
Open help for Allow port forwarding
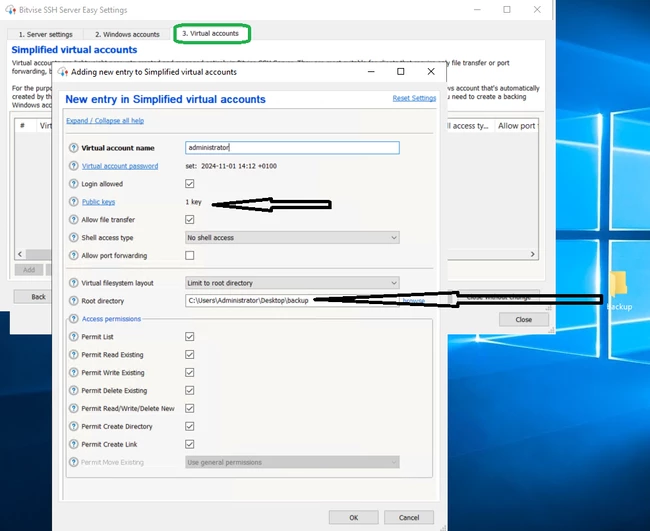[x=73, y=255]
